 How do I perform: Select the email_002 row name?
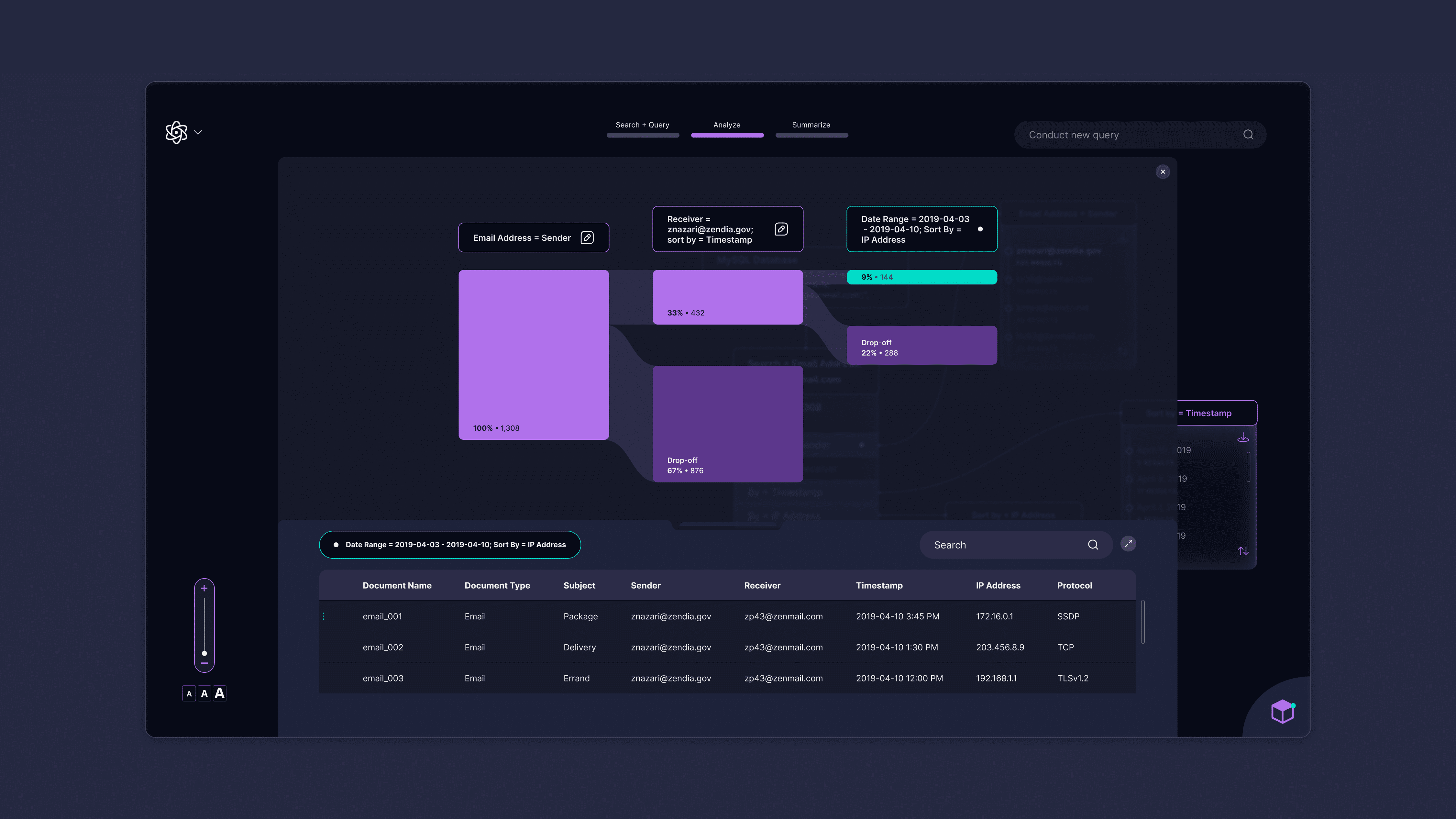(x=383, y=647)
